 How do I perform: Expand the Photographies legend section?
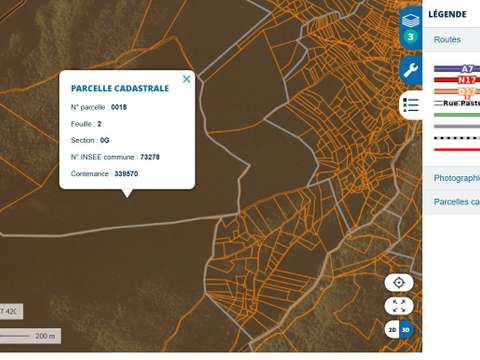(451, 178)
